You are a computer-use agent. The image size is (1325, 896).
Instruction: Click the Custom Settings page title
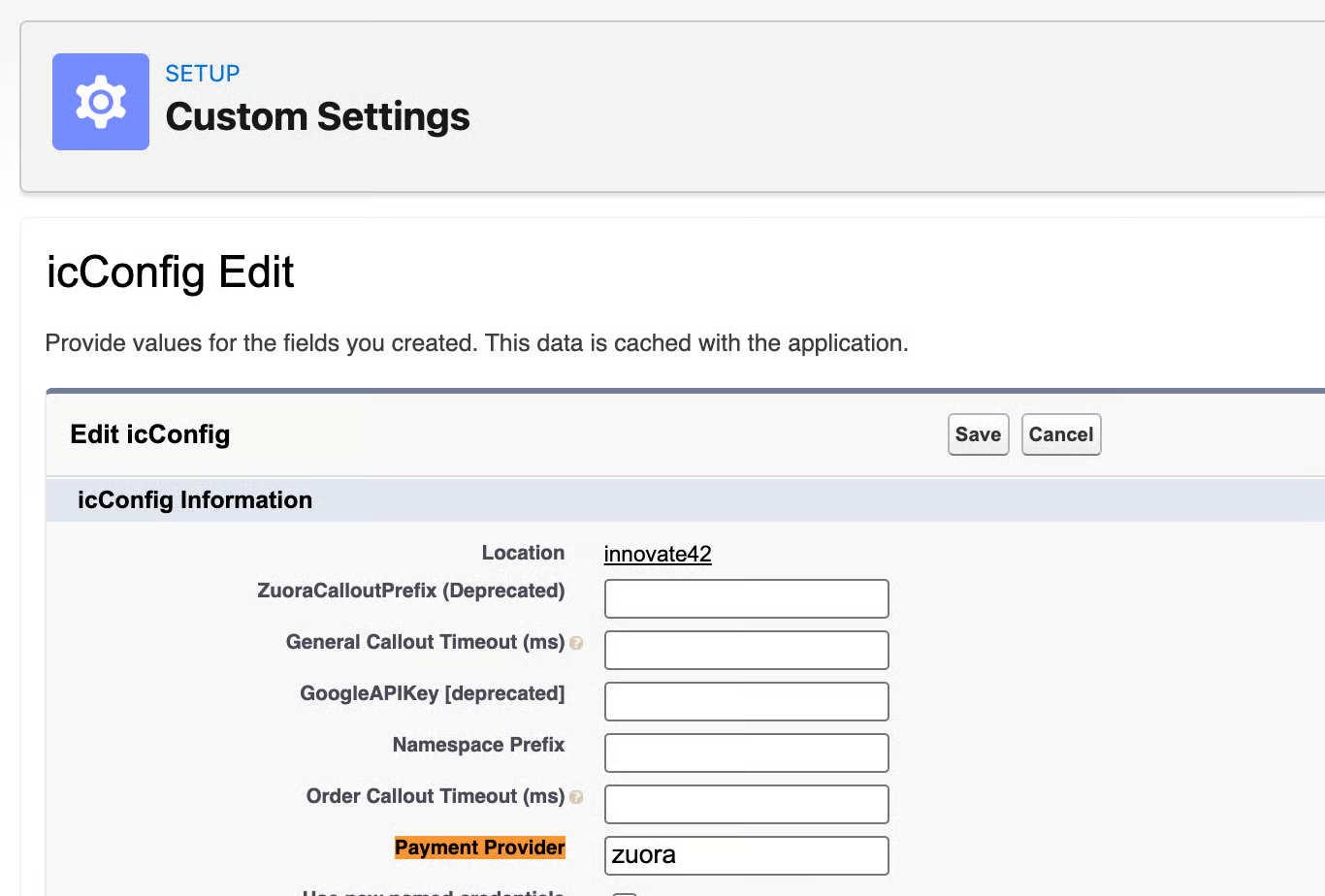pos(318,116)
